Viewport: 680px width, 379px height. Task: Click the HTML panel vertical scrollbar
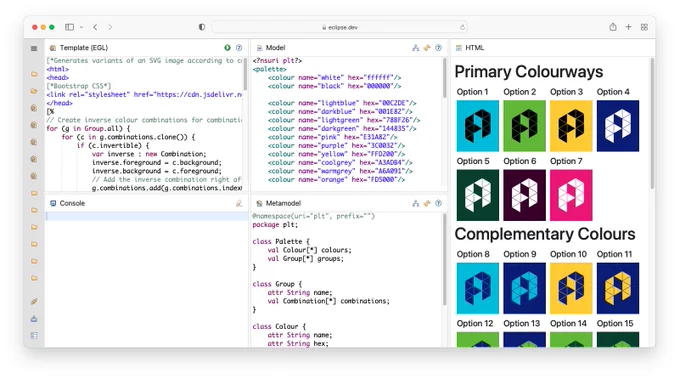(652, 125)
